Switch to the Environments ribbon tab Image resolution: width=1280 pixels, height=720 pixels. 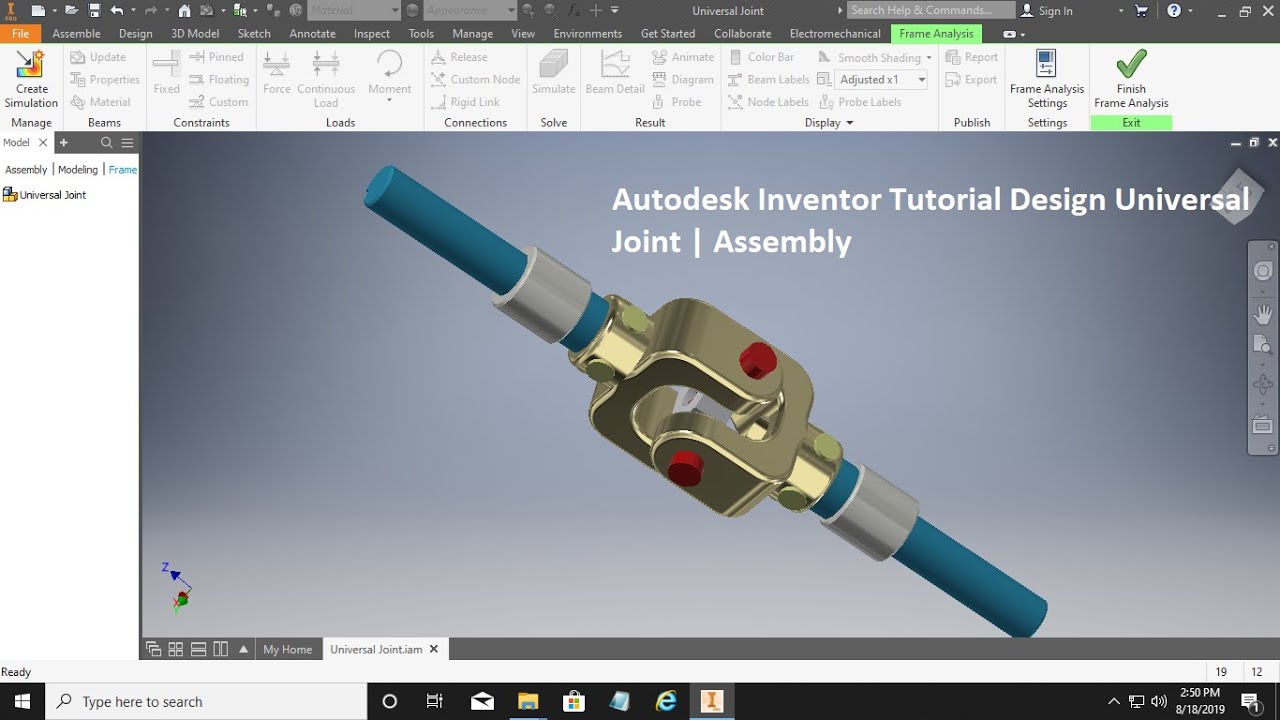pyautogui.click(x=588, y=33)
